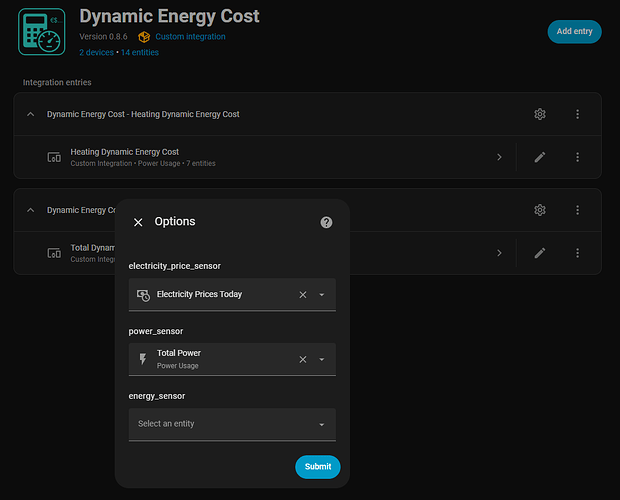620x500 pixels.
Task: Close the Options dialog with X
Action: pos(138,222)
